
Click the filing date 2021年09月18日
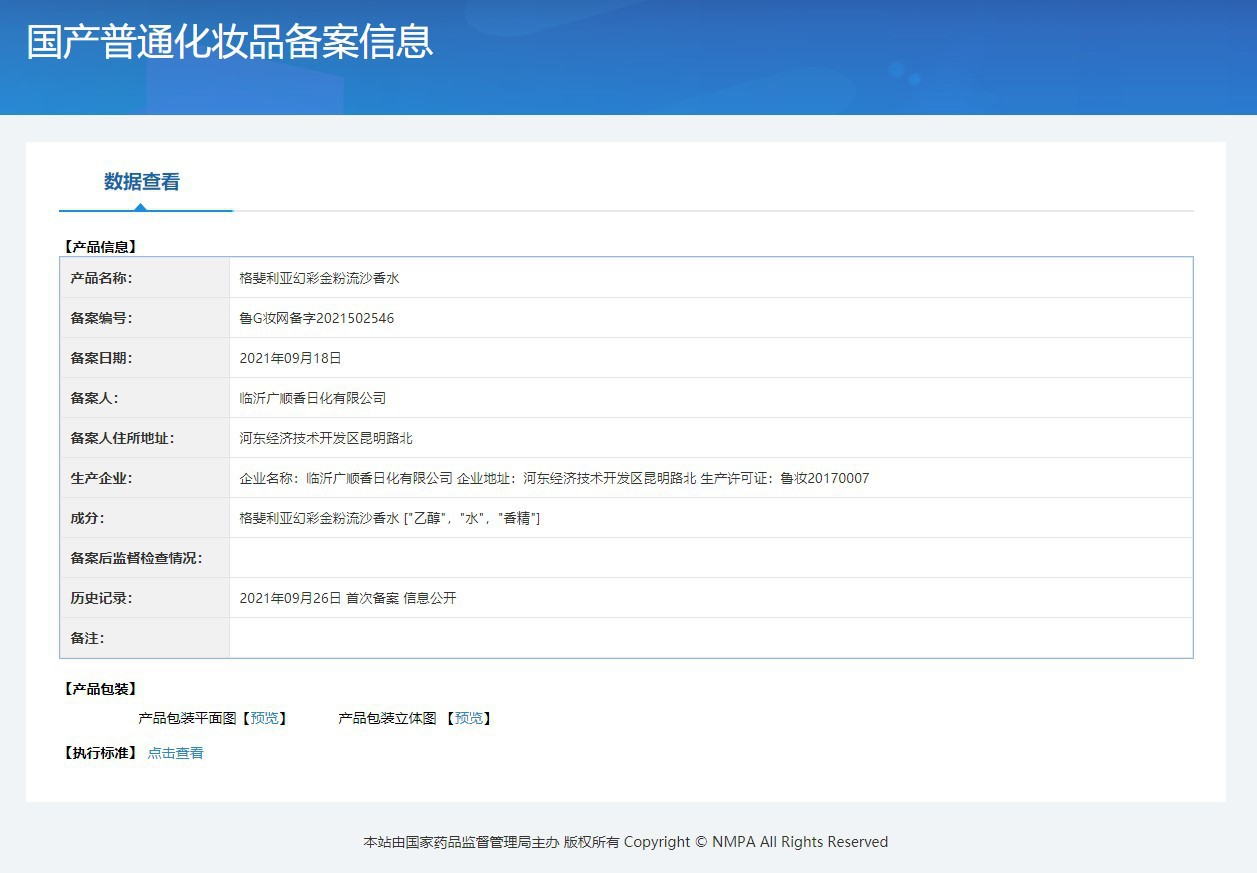pyautogui.click(x=290, y=358)
